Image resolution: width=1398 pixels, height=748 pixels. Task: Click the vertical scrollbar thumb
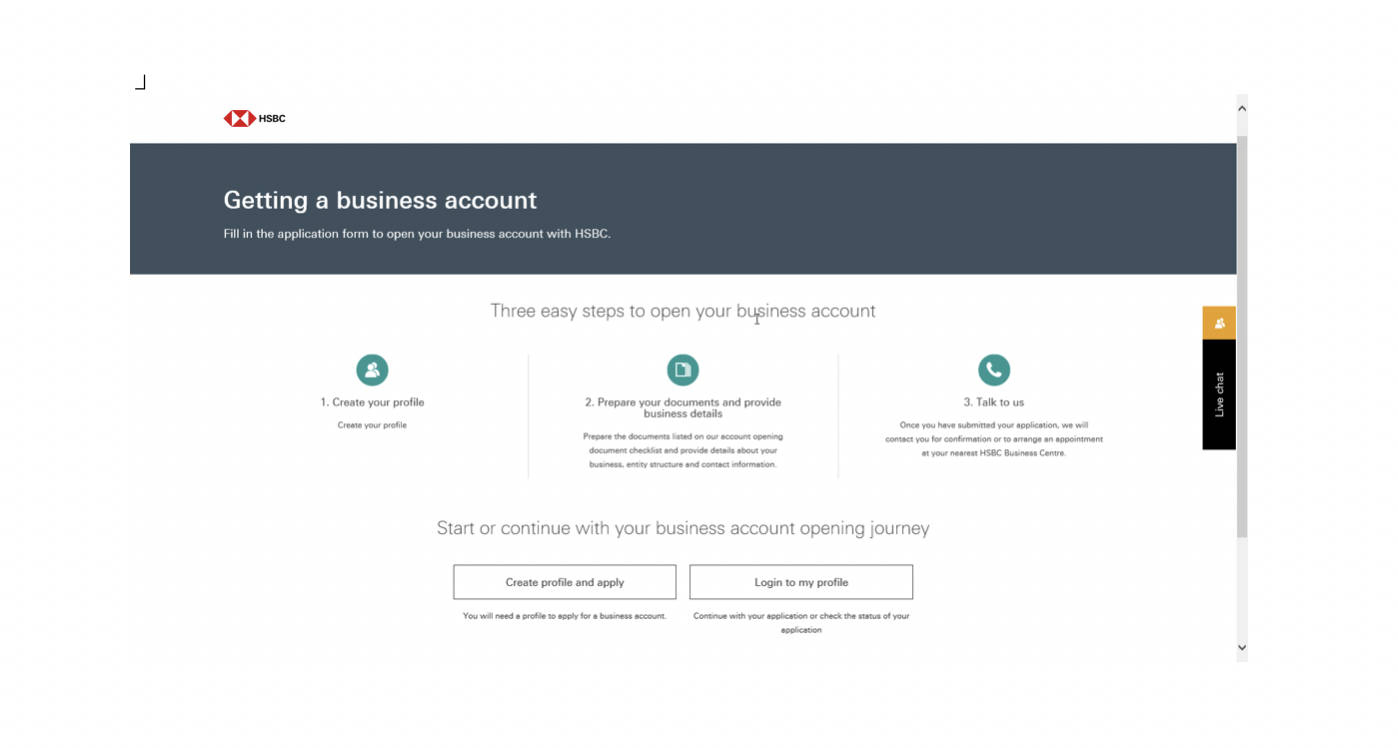(1242, 337)
